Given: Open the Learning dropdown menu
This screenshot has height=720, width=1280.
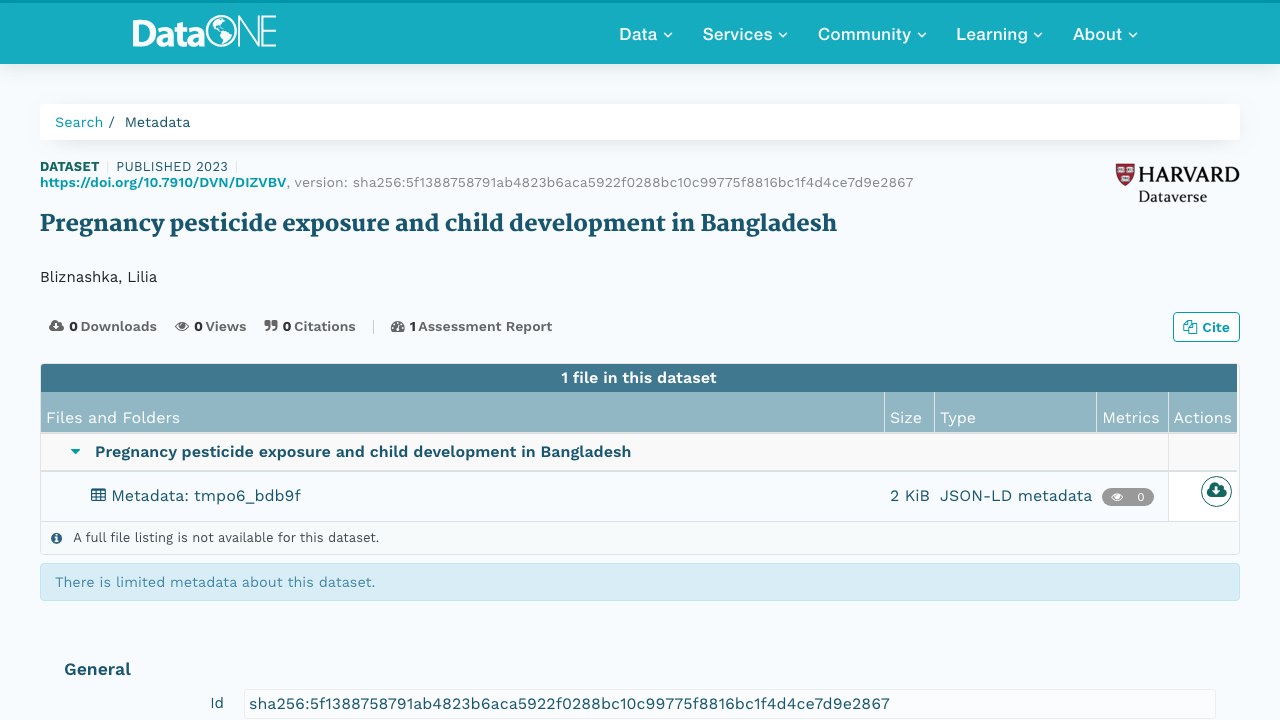Looking at the screenshot, I should click(999, 34).
